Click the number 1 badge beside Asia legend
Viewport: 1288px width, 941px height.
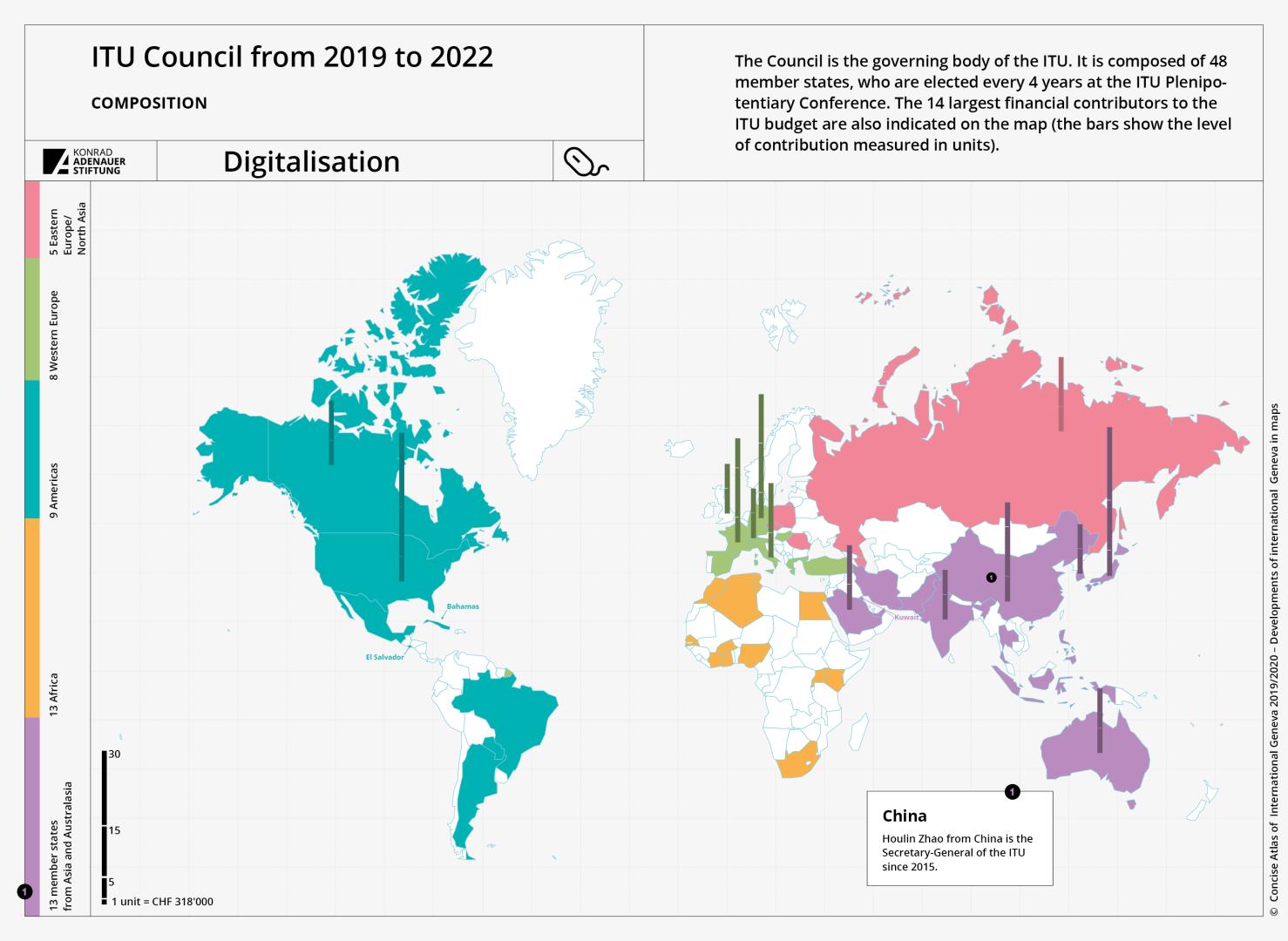click(24, 891)
